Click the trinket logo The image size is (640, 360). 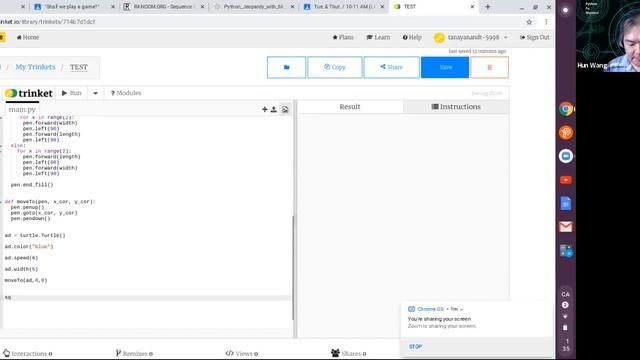click(x=29, y=93)
